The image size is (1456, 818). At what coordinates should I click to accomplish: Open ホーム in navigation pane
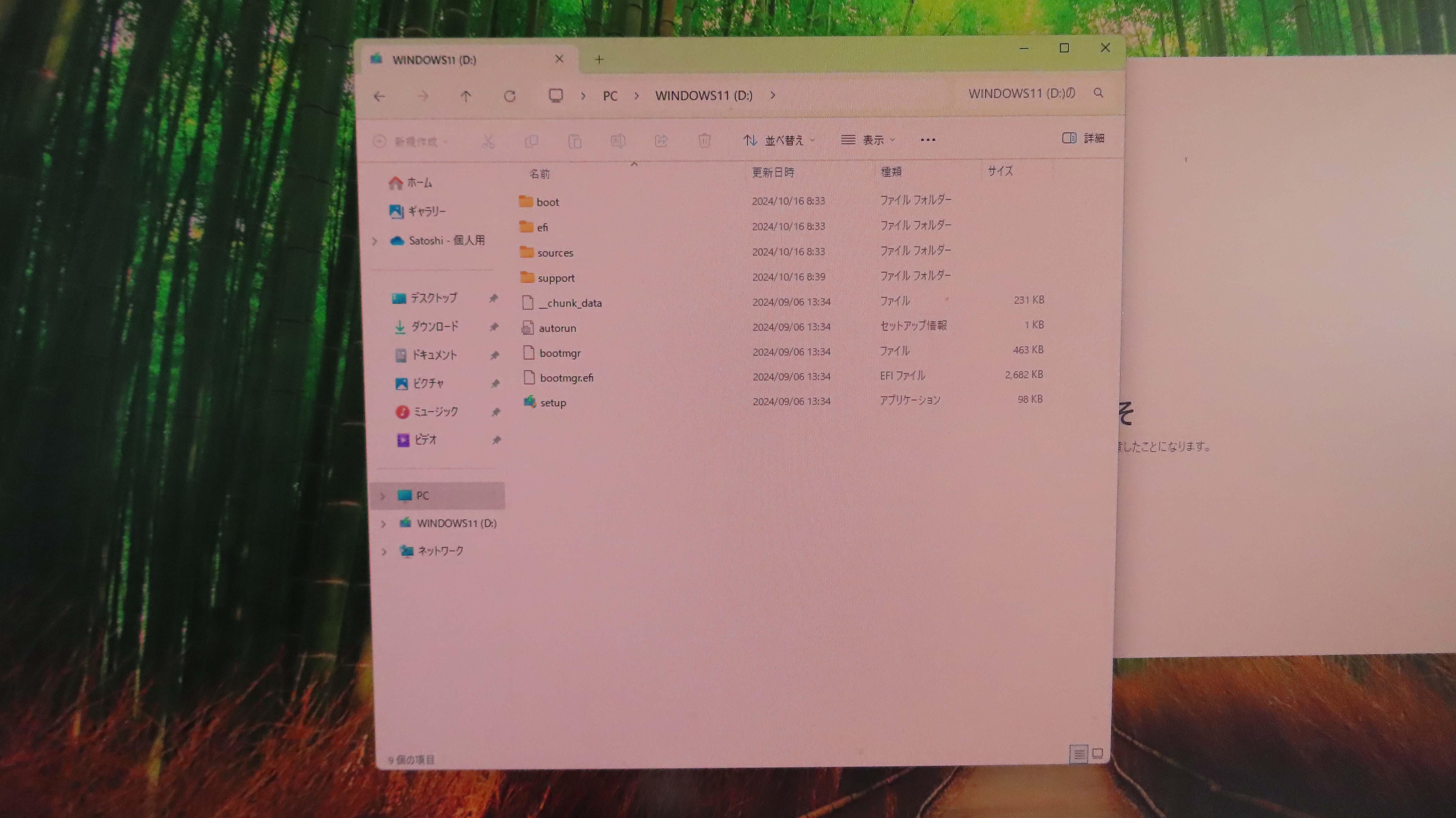point(411,183)
